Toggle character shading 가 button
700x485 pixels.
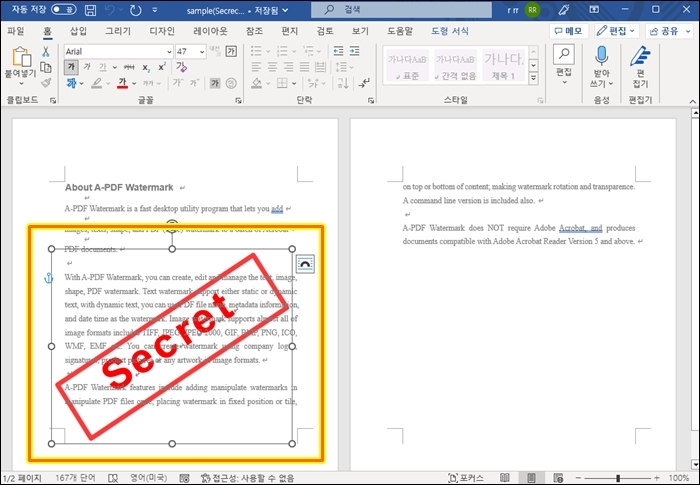coord(215,83)
